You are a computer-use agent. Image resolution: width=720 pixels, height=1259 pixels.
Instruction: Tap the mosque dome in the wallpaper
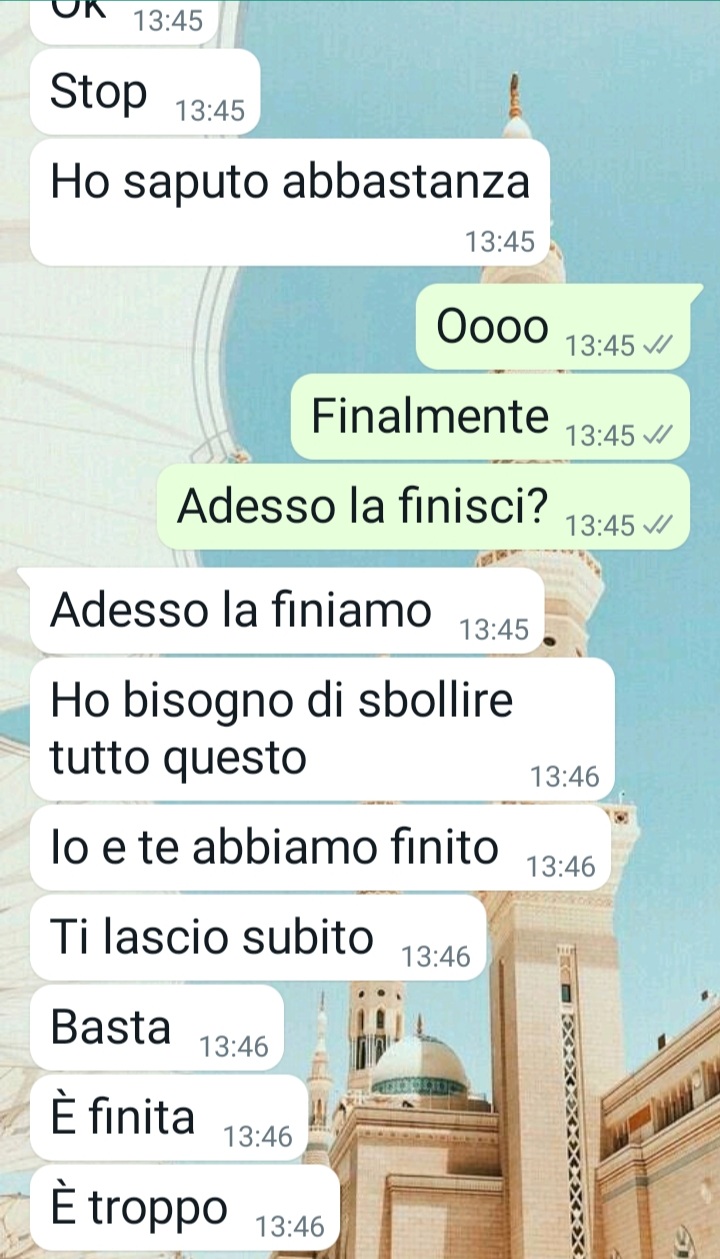tap(418, 1065)
